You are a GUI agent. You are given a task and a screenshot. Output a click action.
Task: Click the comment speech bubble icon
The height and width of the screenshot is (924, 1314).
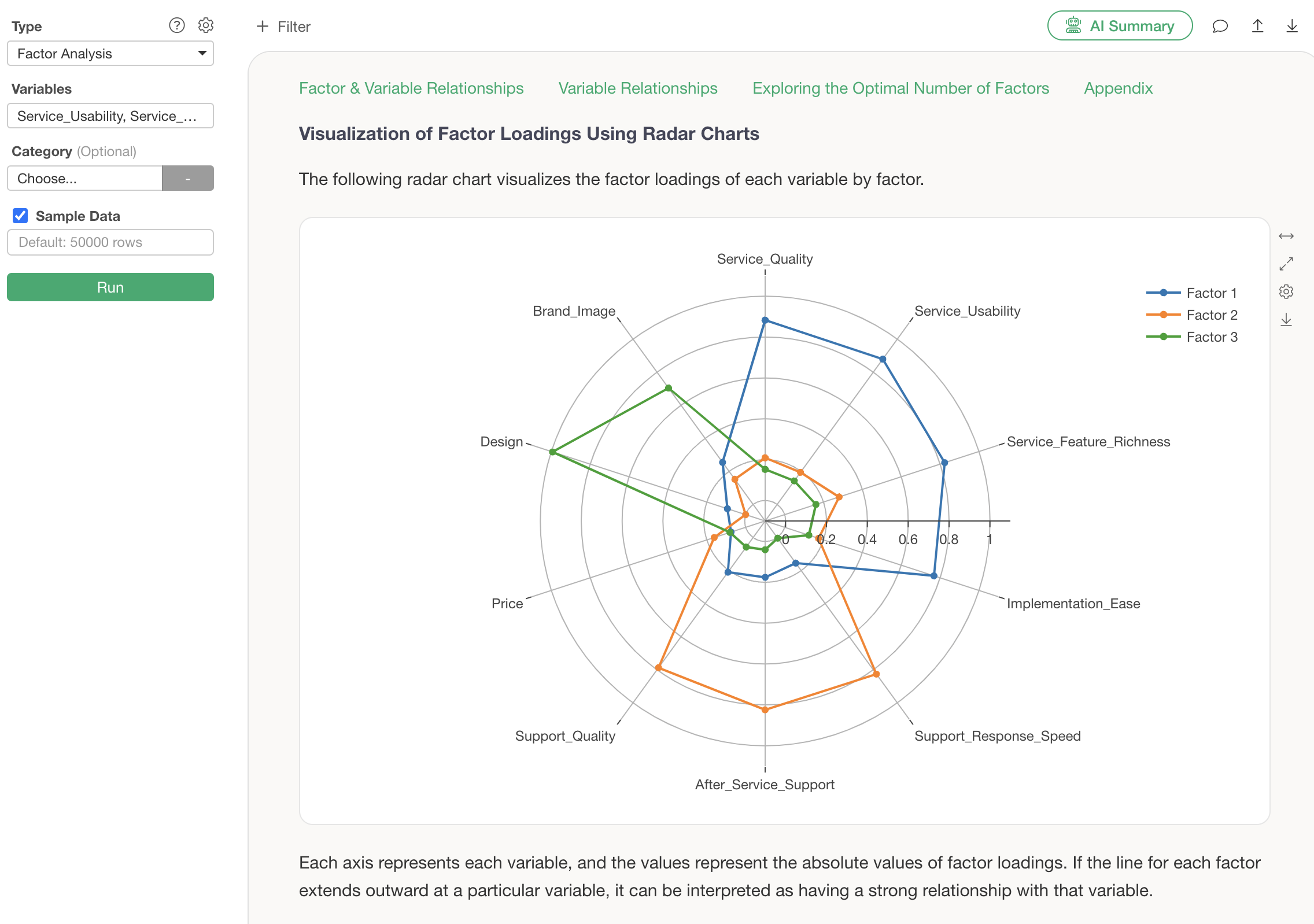(1220, 26)
